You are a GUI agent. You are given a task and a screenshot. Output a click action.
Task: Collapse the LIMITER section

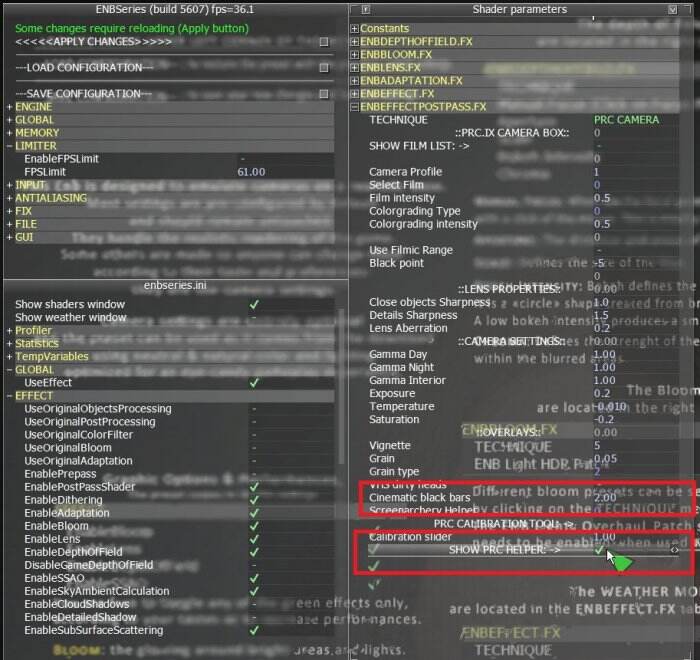pyautogui.click(x=9, y=146)
